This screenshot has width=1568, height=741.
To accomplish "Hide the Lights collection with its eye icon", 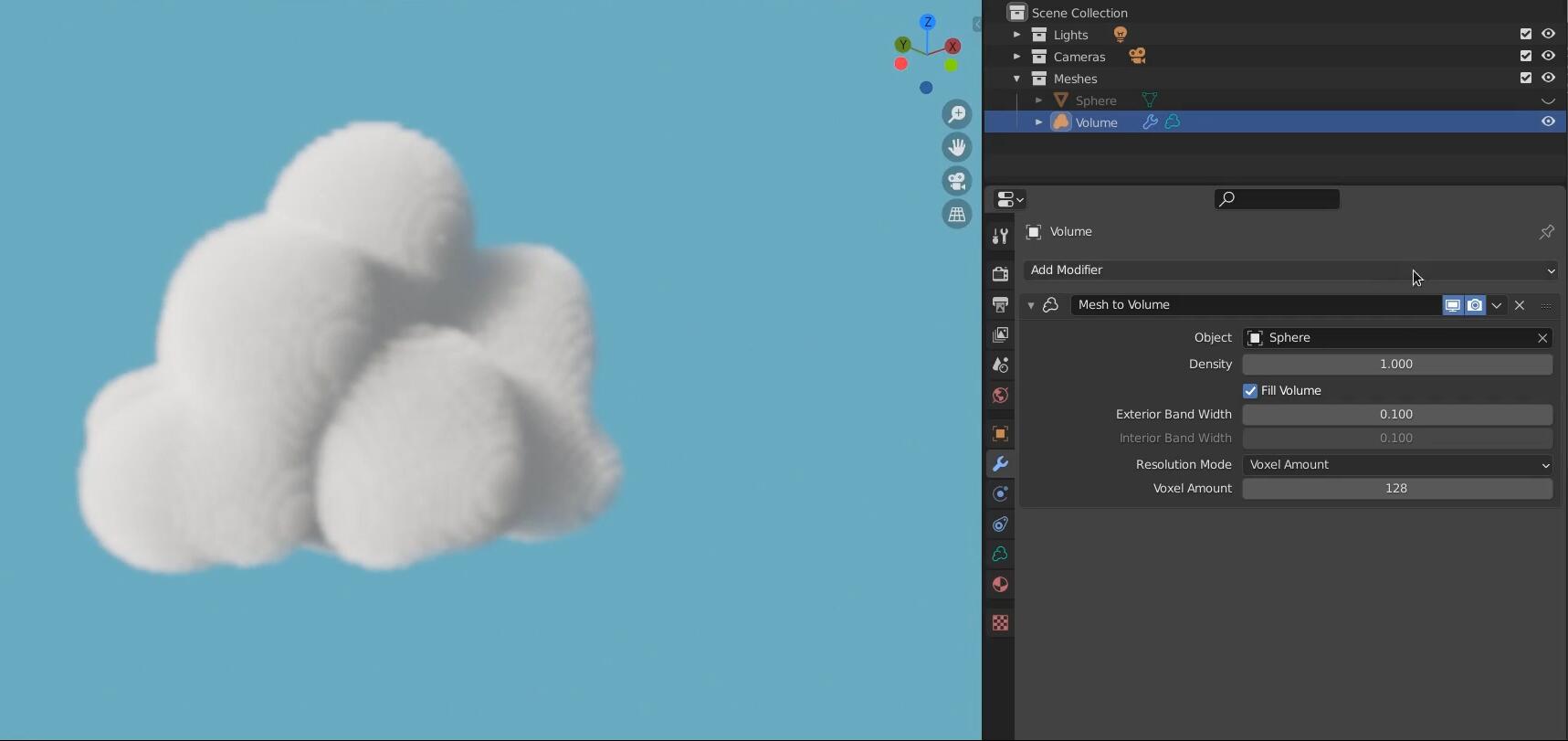I will pos(1548,34).
